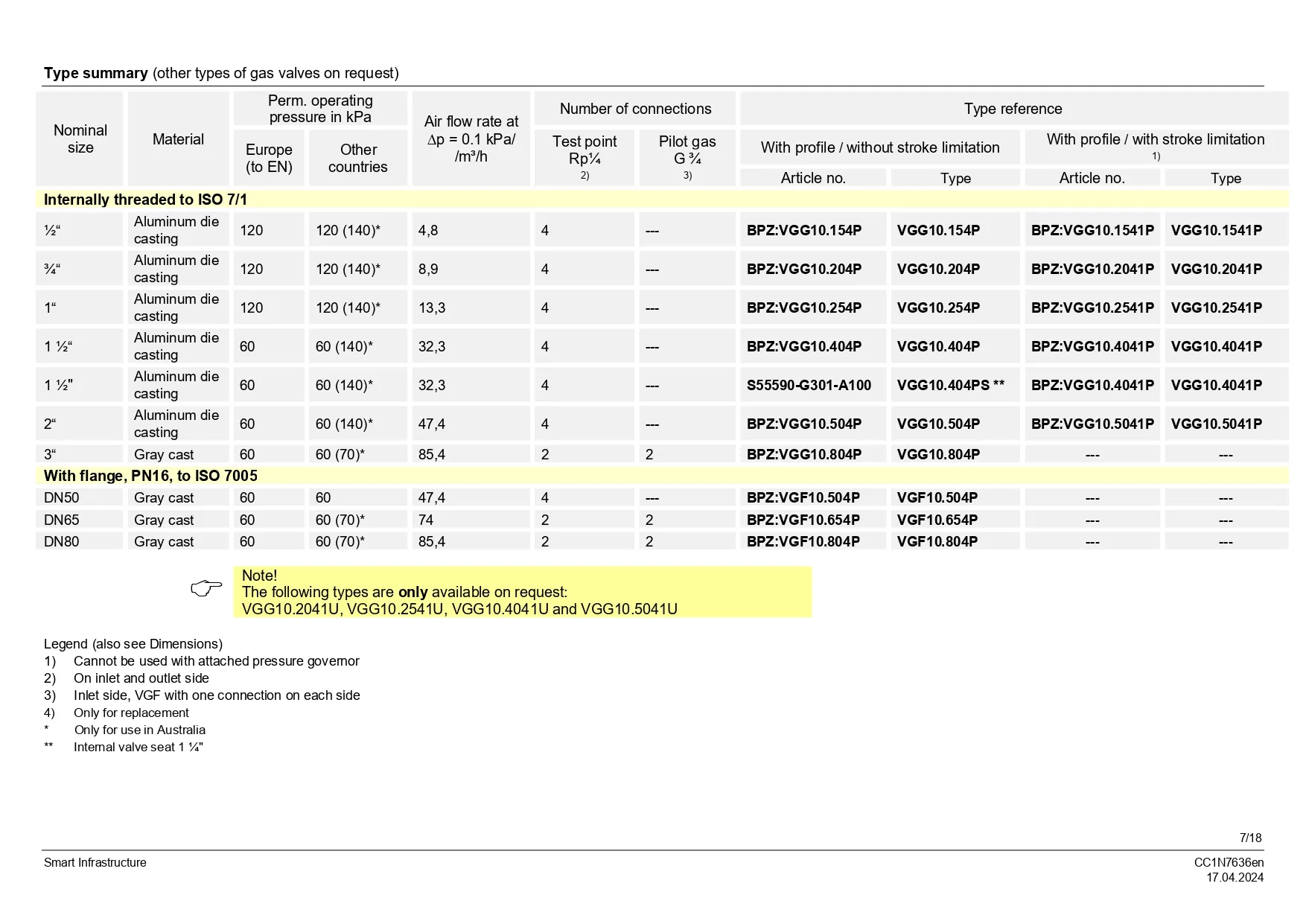Select the DN65 nominal size cell
The height and width of the screenshot is (924, 1306).
(x=62, y=520)
